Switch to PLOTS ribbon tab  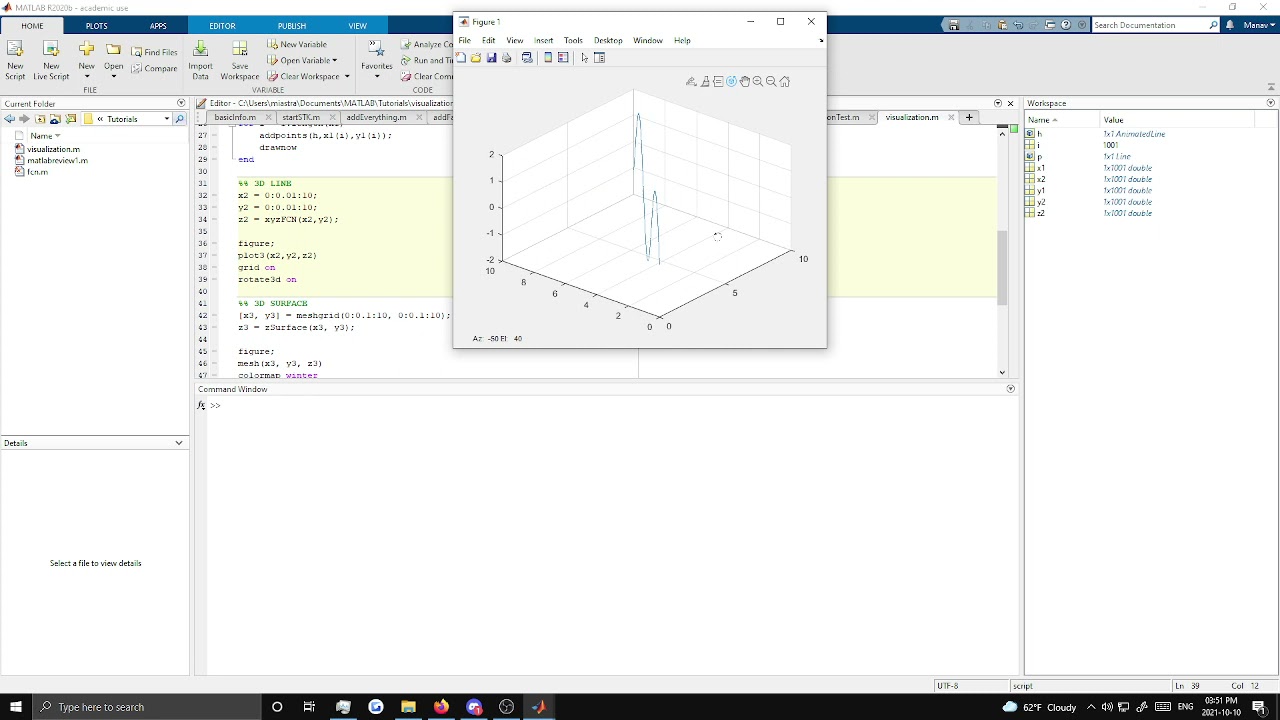click(96, 26)
